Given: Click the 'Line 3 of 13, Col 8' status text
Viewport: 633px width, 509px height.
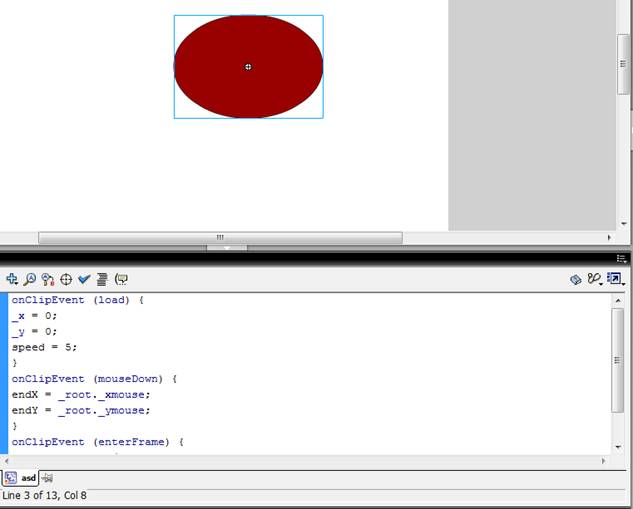Looking at the screenshot, I should [44, 495].
